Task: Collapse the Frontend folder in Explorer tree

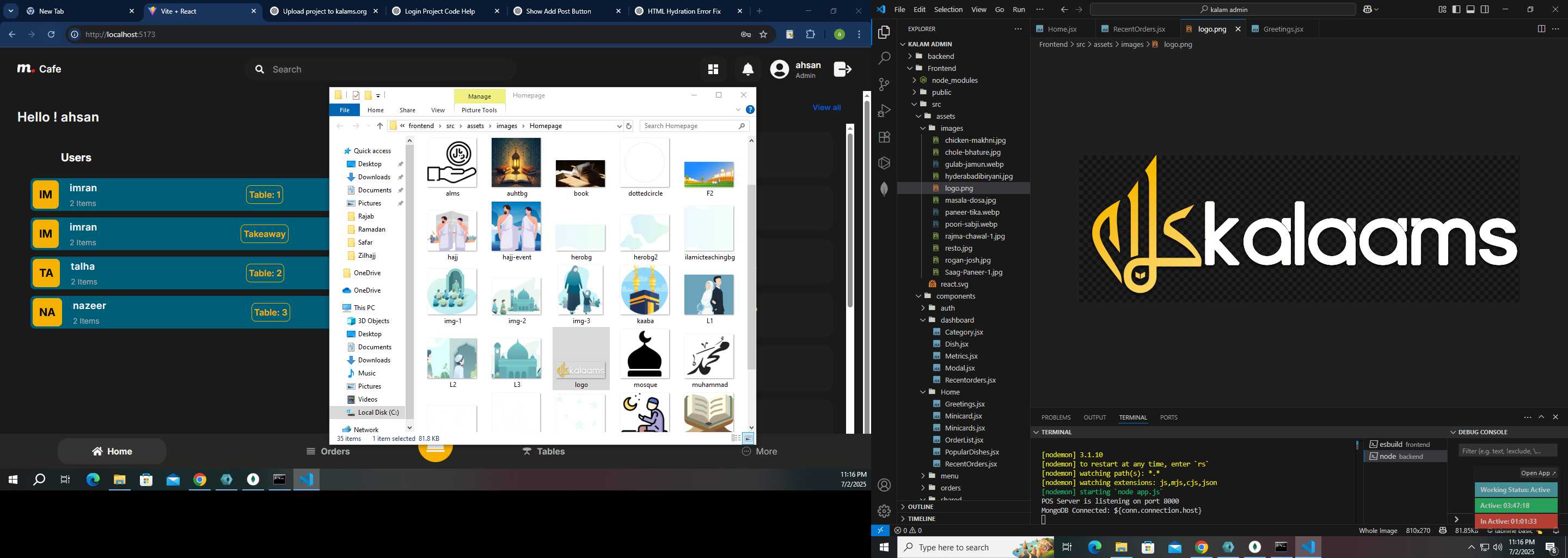Action: click(911, 68)
